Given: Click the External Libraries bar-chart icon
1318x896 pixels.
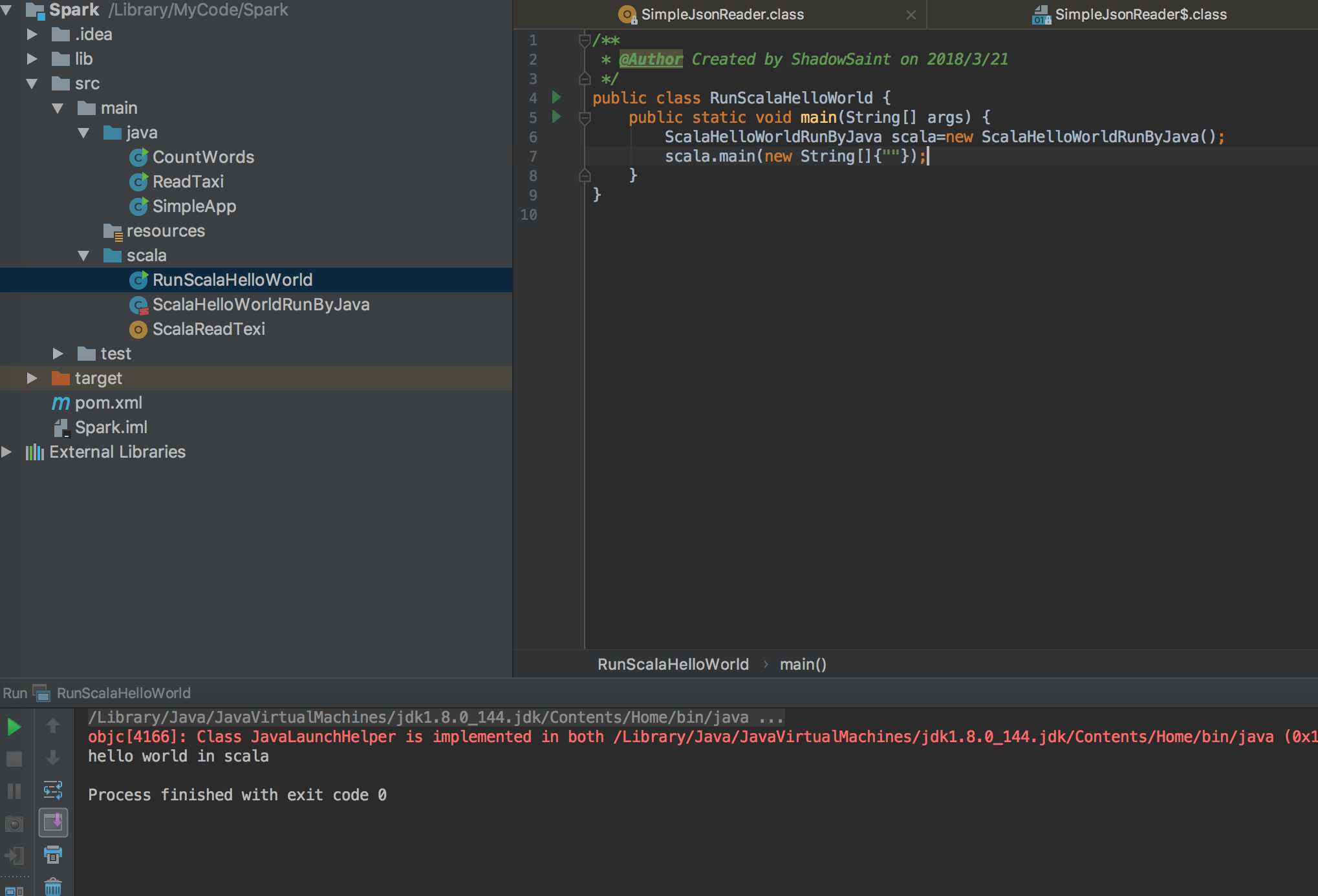Looking at the screenshot, I should pos(35,452).
